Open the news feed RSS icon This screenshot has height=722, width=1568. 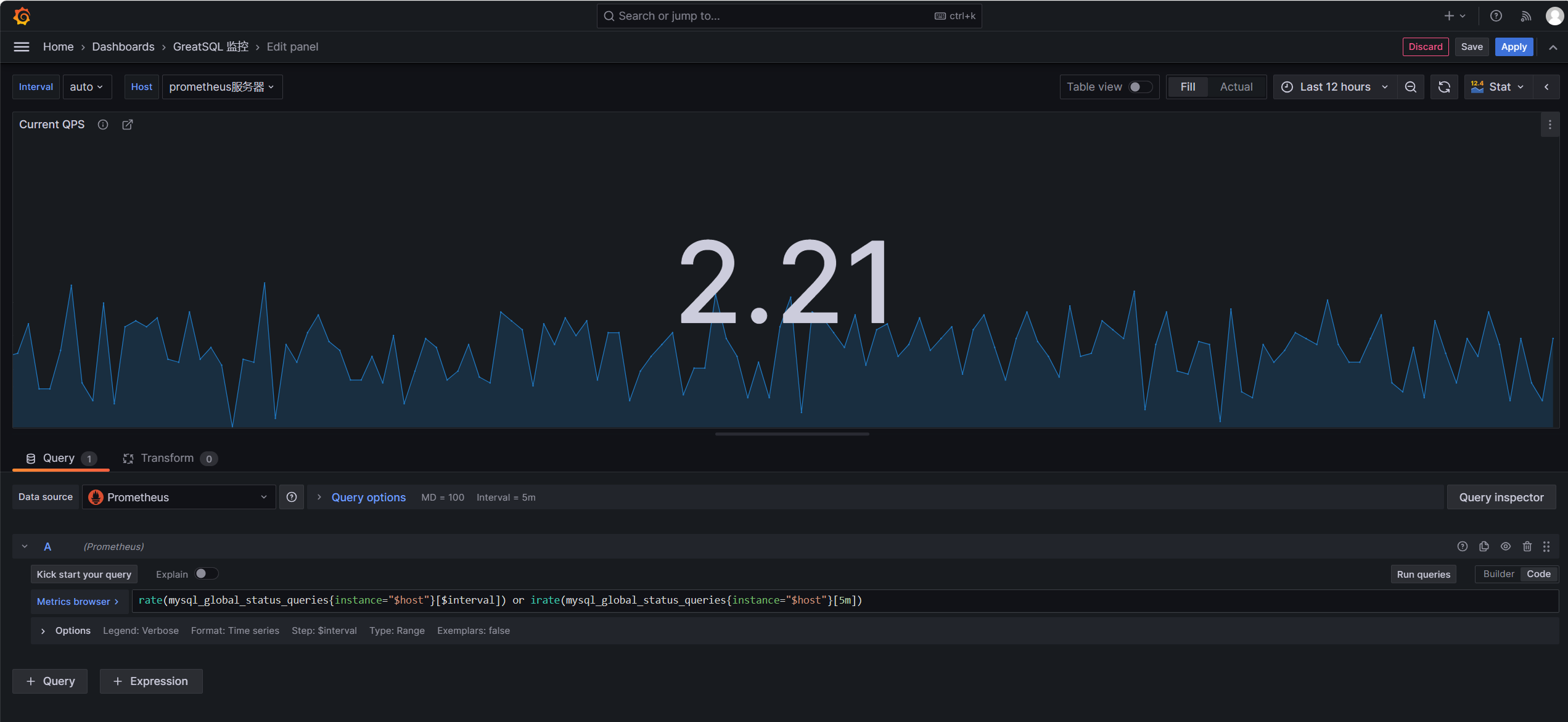click(x=1525, y=16)
